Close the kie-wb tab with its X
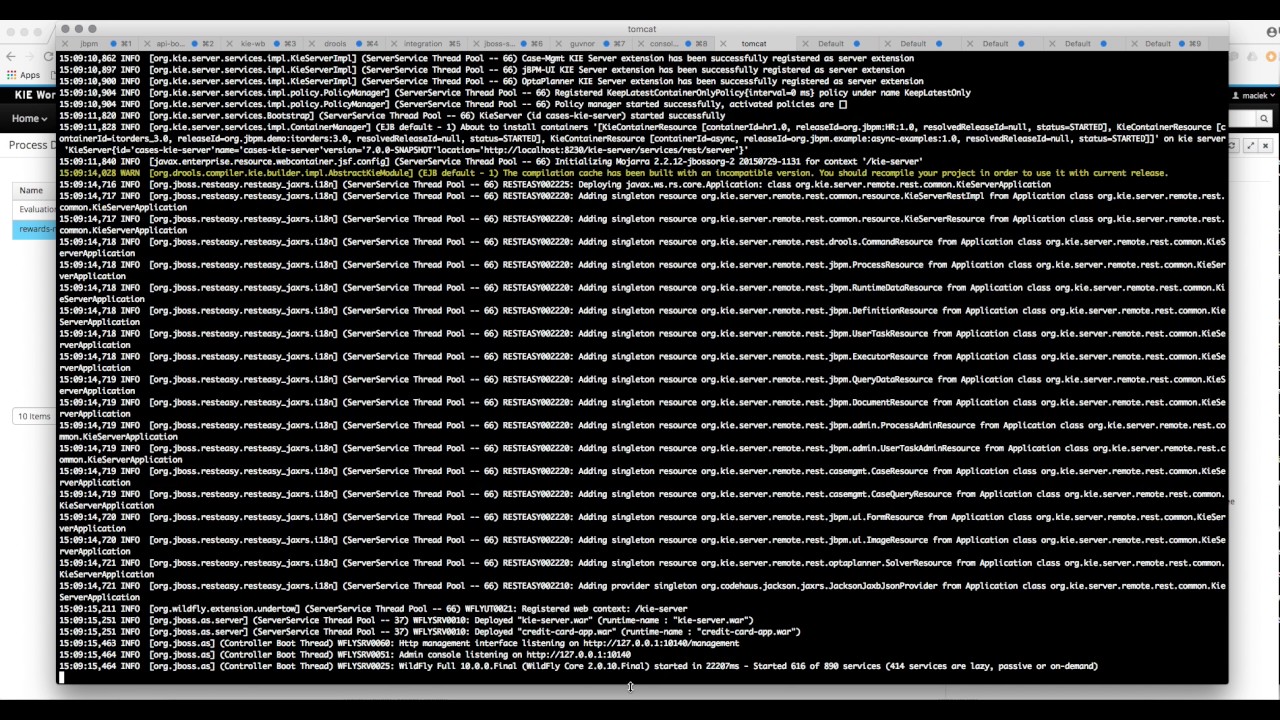The height and width of the screenshot is (720, 1280). [x=229, y=44]
